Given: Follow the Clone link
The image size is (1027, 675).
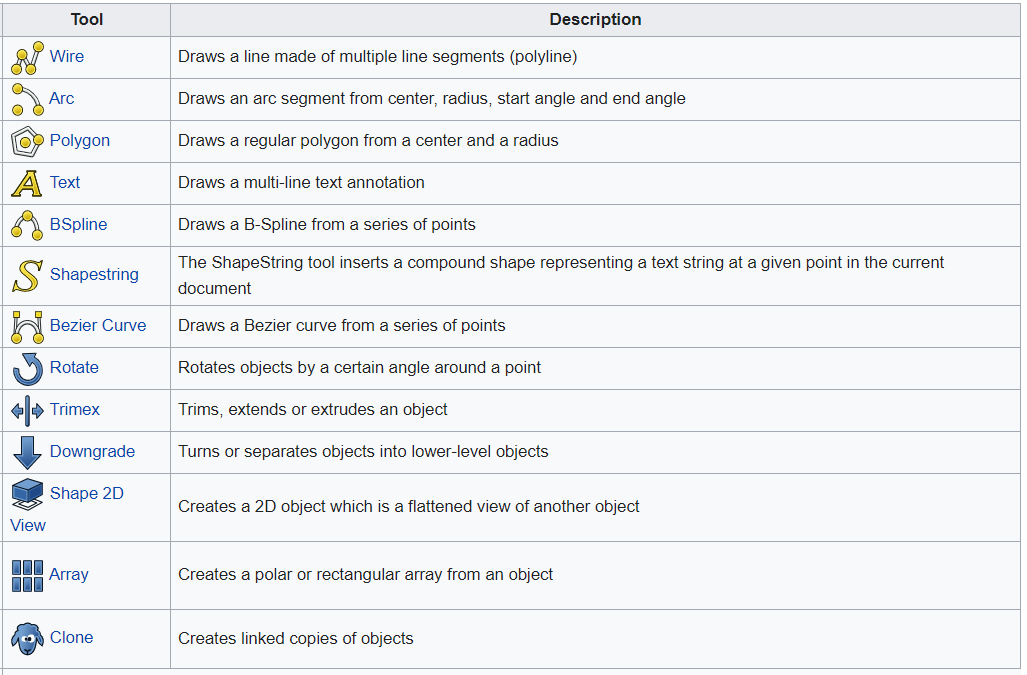Looking at the screenshot, I should coord(72,638).
